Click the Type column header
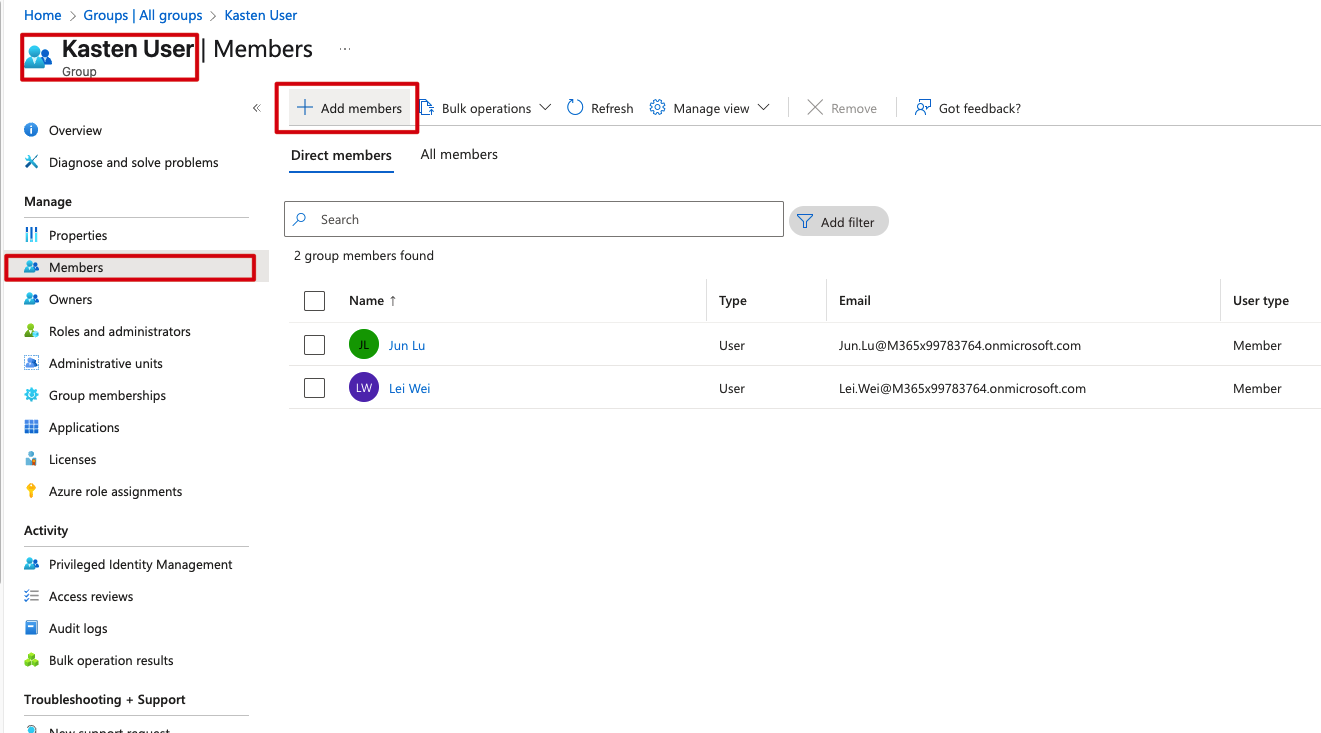Screen dimensions: 1321x733 pos(733,300)
